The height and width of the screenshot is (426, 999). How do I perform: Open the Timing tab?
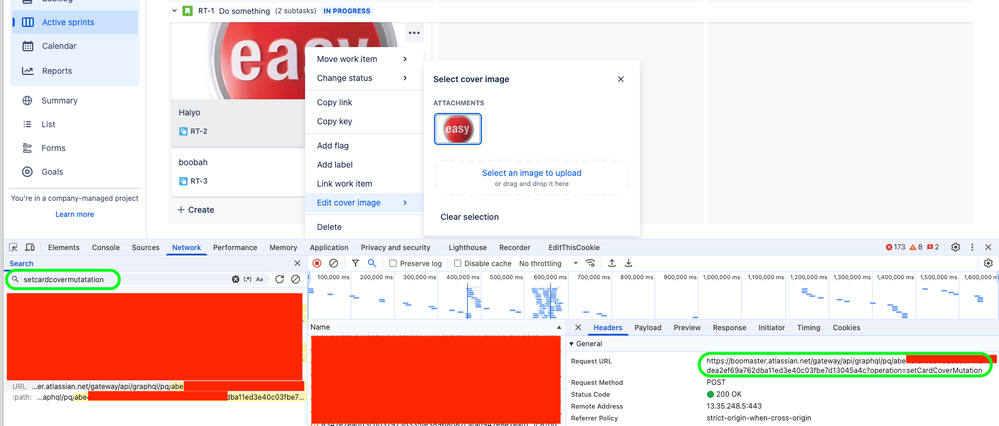coord(809,327)
